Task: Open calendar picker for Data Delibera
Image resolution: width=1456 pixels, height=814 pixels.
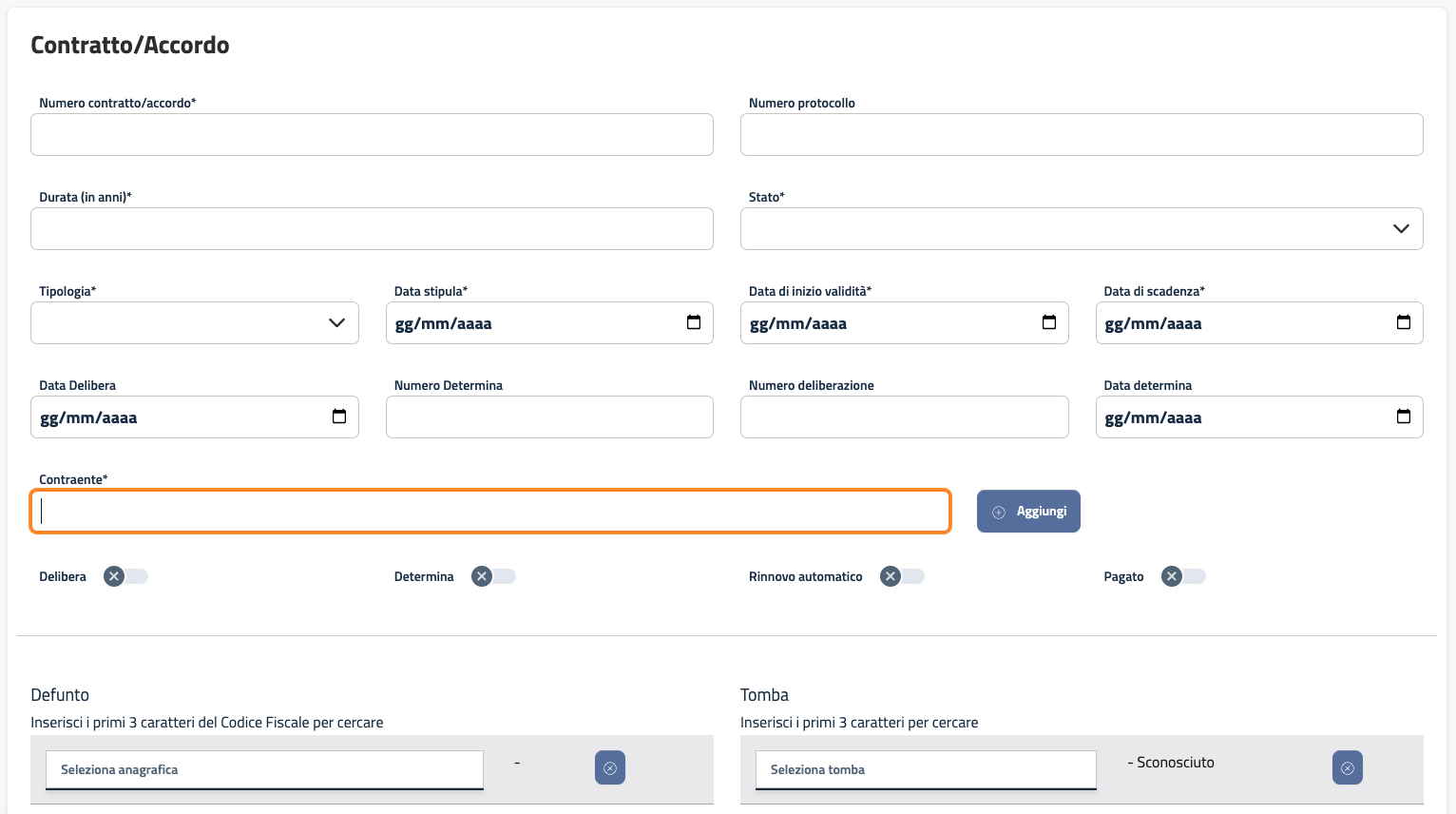Action: pyautogui.click(x=339, y=417)
